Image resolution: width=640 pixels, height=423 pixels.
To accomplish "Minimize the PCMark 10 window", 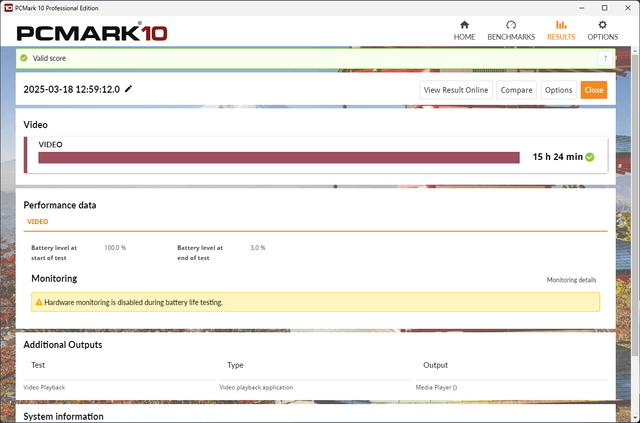I will click(582, 8).
